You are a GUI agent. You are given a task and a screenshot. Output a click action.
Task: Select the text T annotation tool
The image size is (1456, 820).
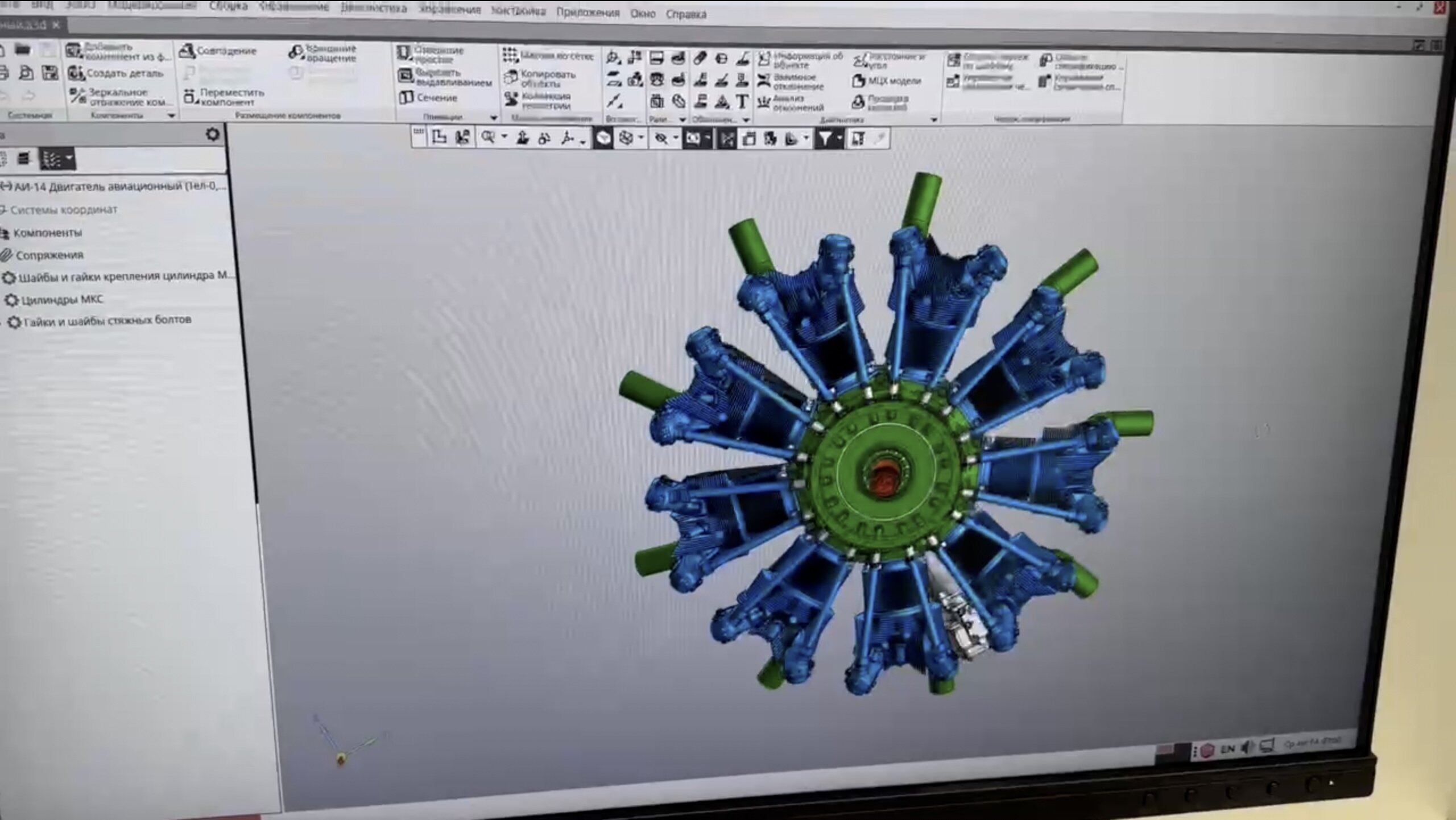pos(742,102)
